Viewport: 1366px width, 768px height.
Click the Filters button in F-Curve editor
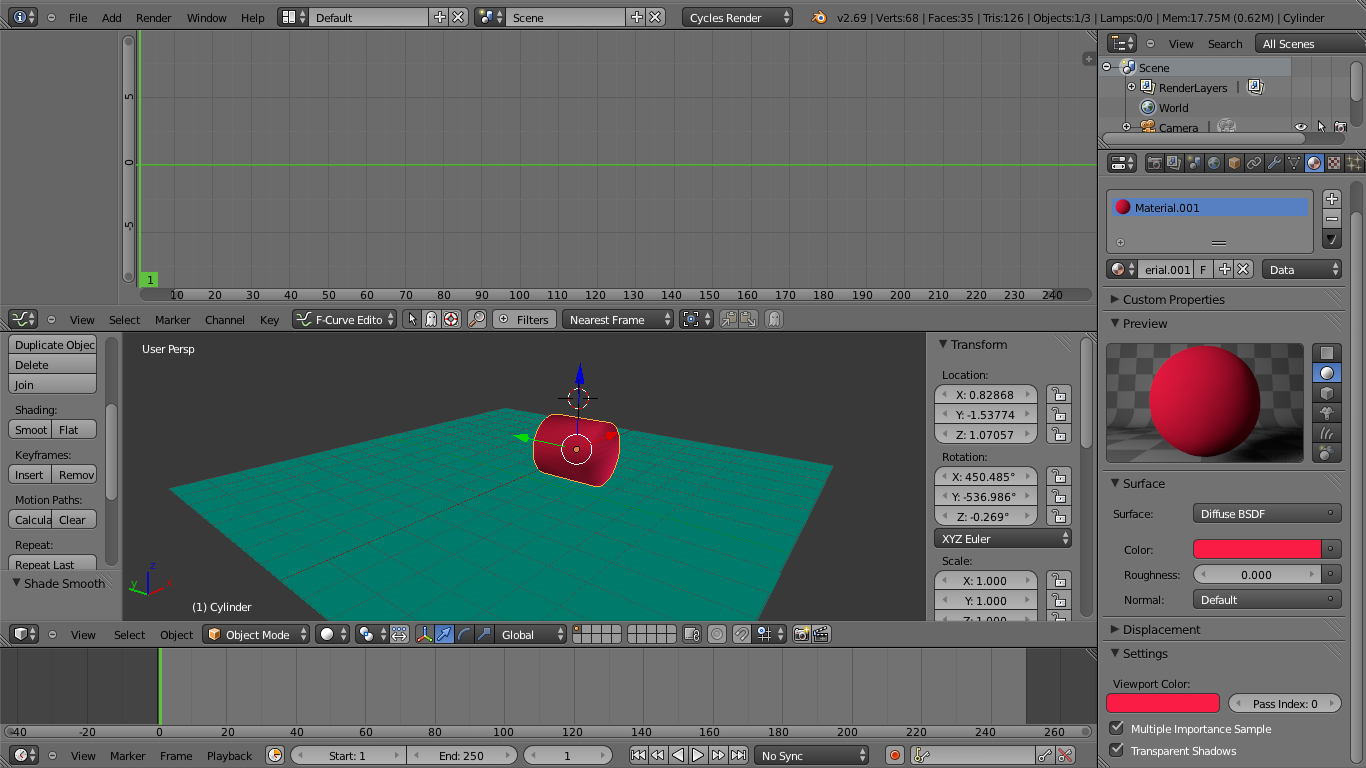click(x=524, y=319)
